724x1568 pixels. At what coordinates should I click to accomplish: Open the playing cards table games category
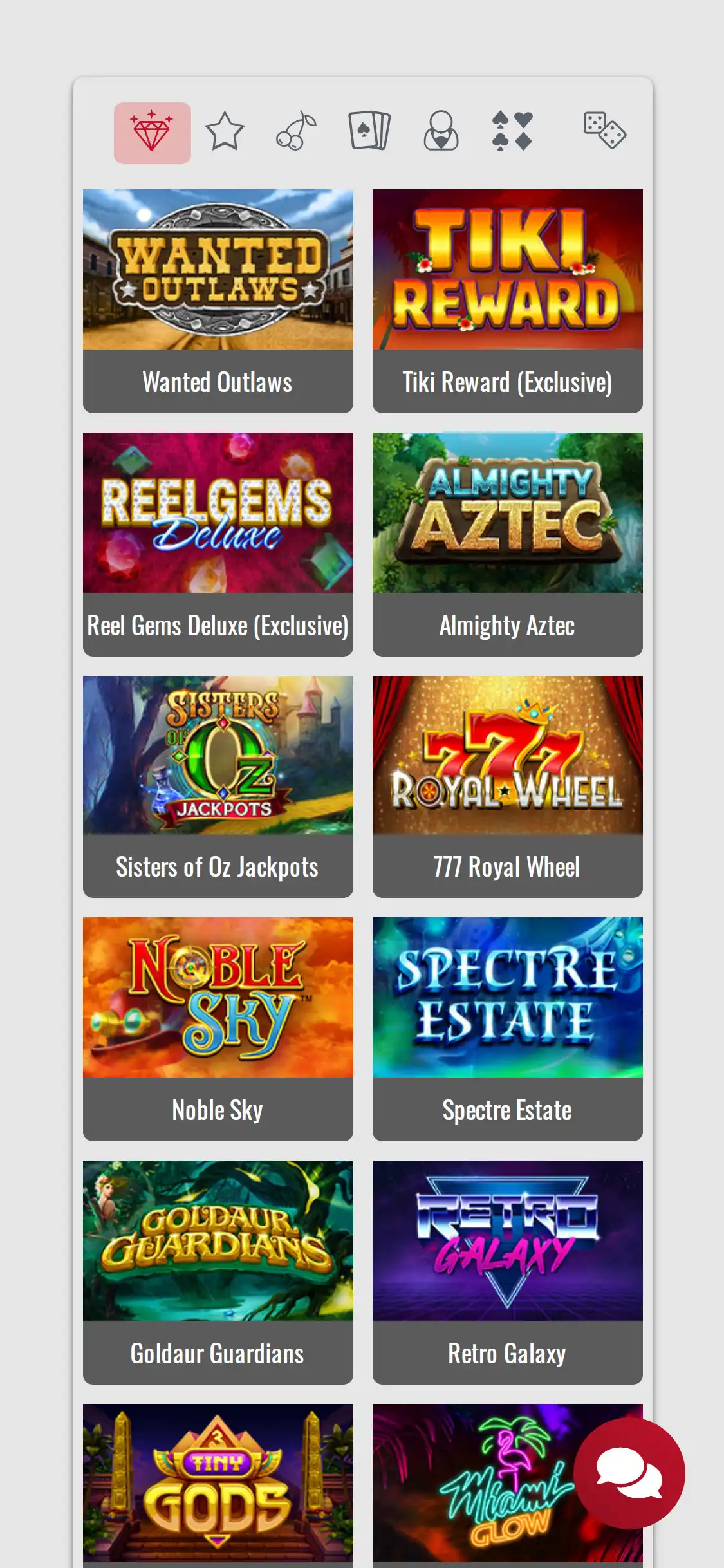pyautogui.click(x=369, y=131)
